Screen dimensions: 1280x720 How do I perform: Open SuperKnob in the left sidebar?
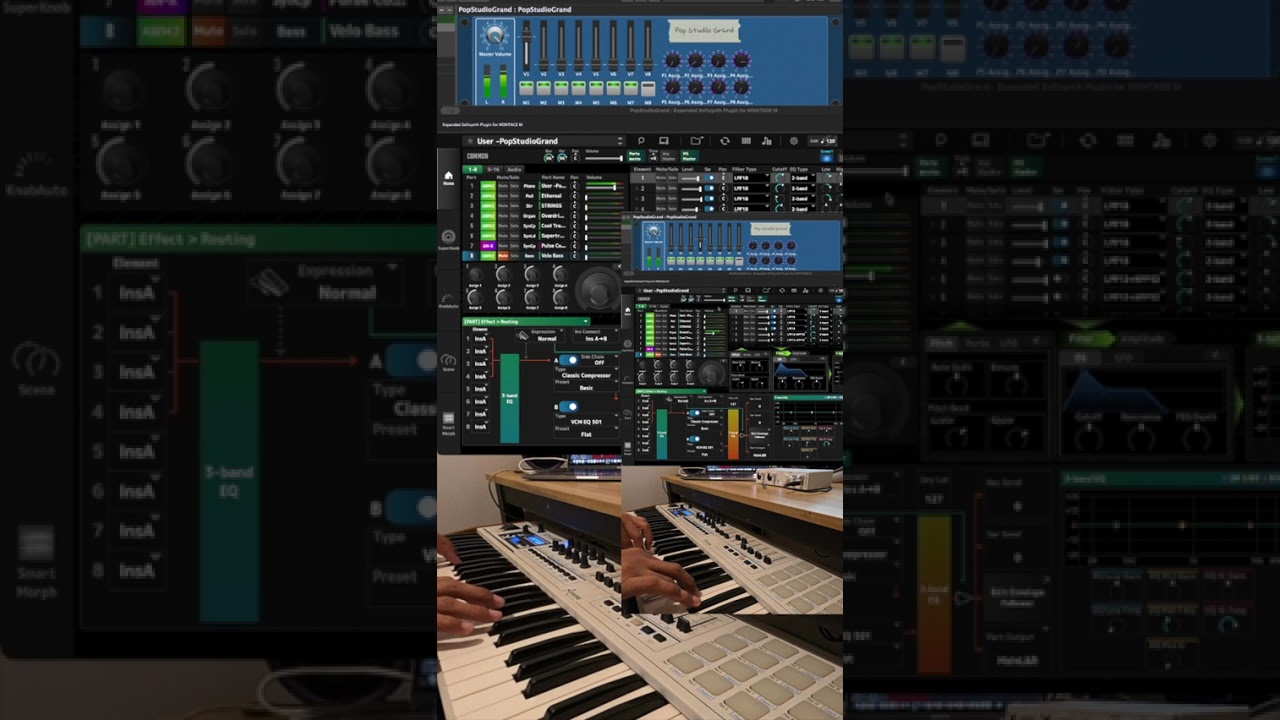coord(448,239)
